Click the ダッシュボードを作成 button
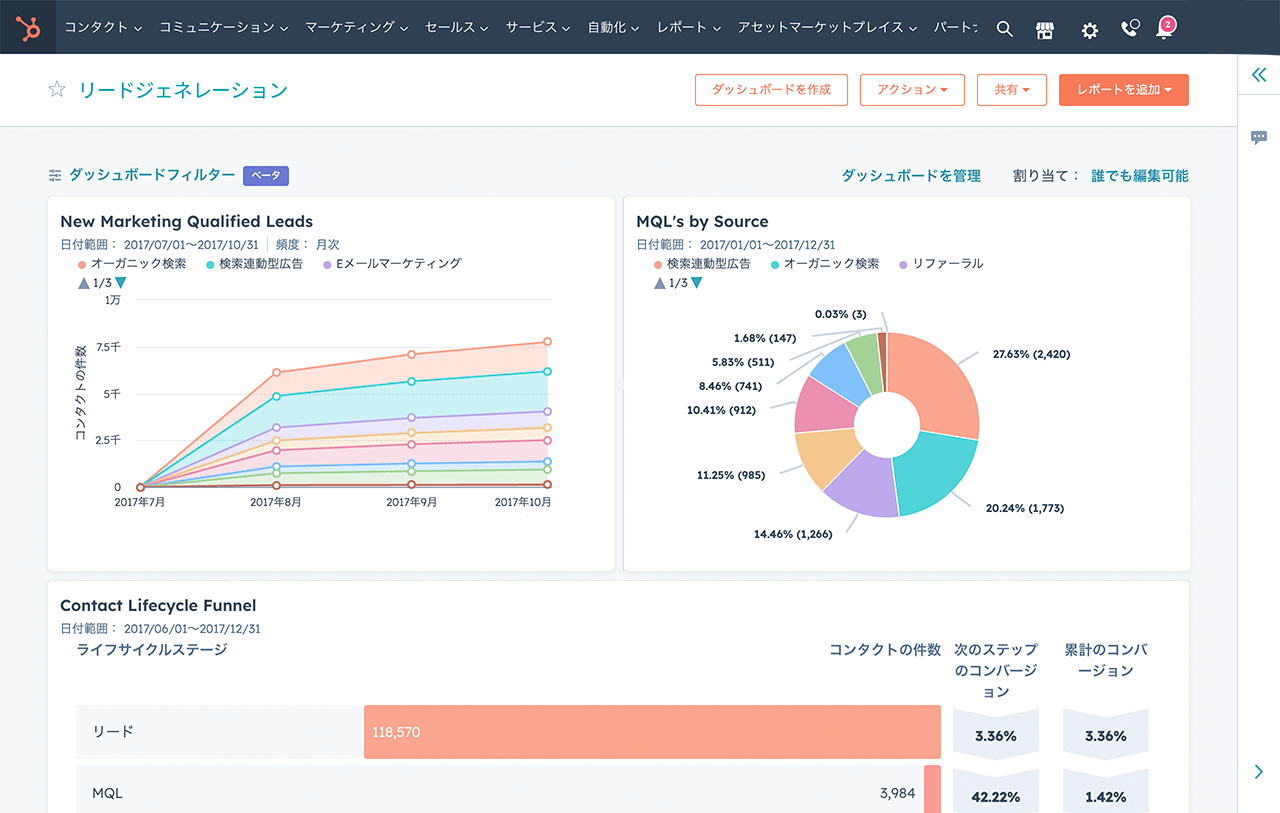Viewport: 1280px width, 813px height. coord(771,90)
